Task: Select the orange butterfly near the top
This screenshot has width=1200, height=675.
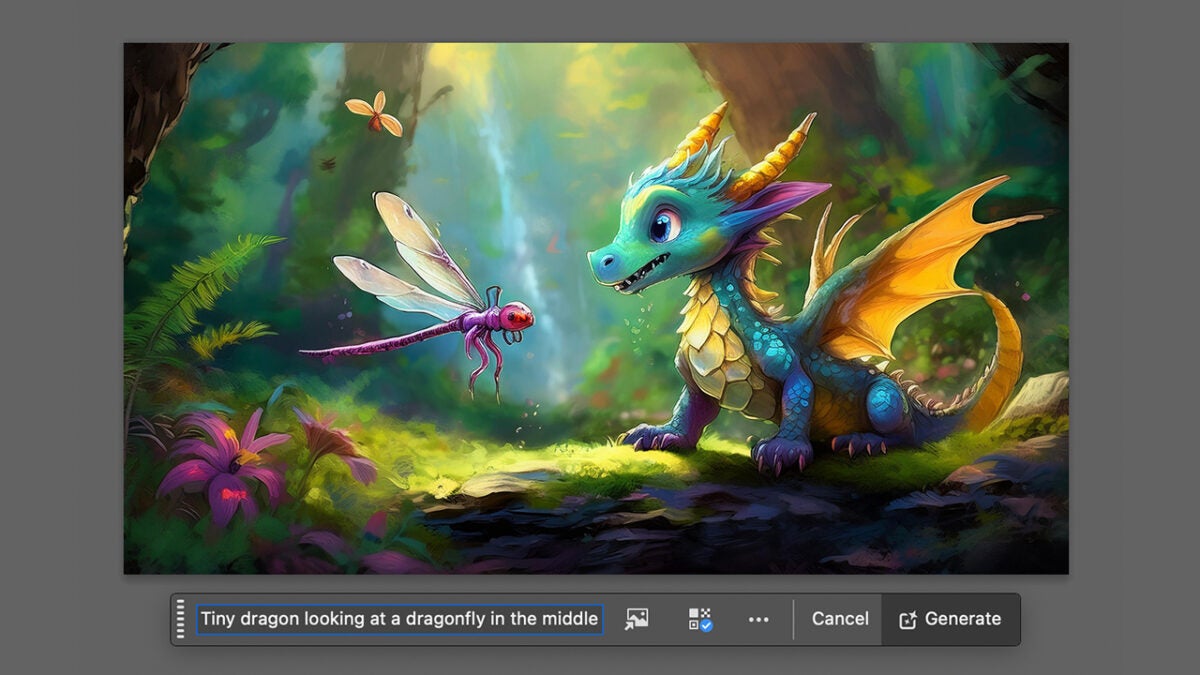Action: pyautogui.click(x=375, y=113)
